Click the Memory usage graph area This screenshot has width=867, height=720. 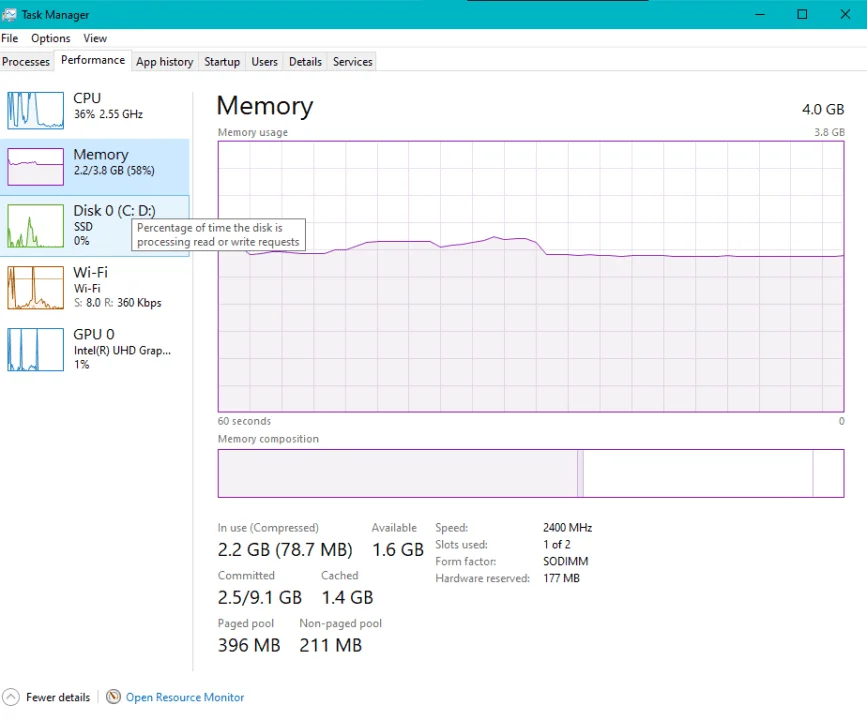tap(531, 276)
